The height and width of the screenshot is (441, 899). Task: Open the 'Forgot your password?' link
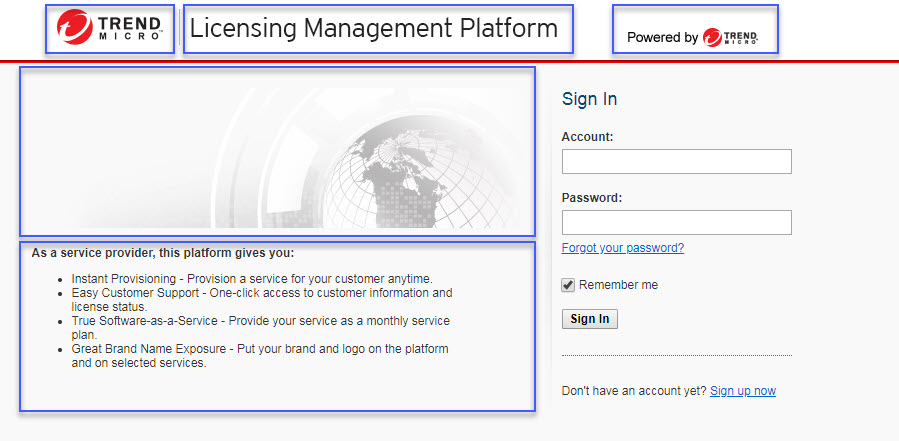[622, 248]
